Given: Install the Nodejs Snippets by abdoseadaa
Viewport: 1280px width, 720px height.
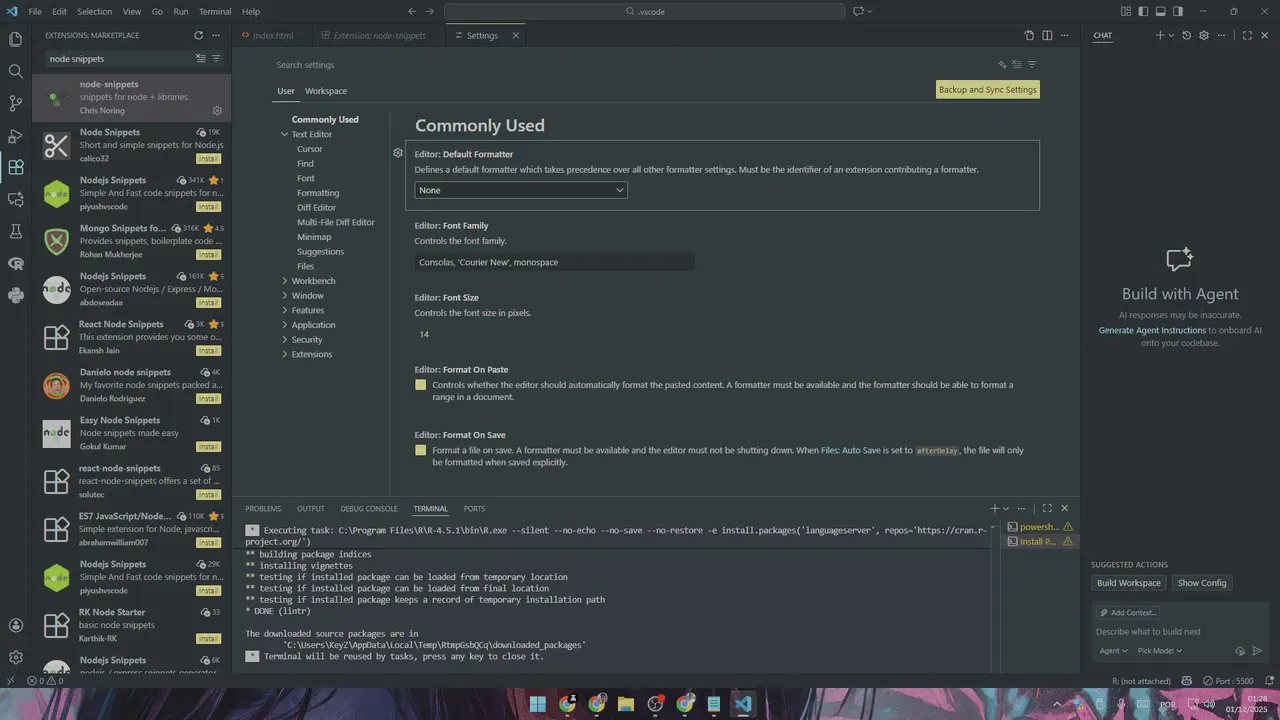Looking at the screenshot, I should click(208, 303).
